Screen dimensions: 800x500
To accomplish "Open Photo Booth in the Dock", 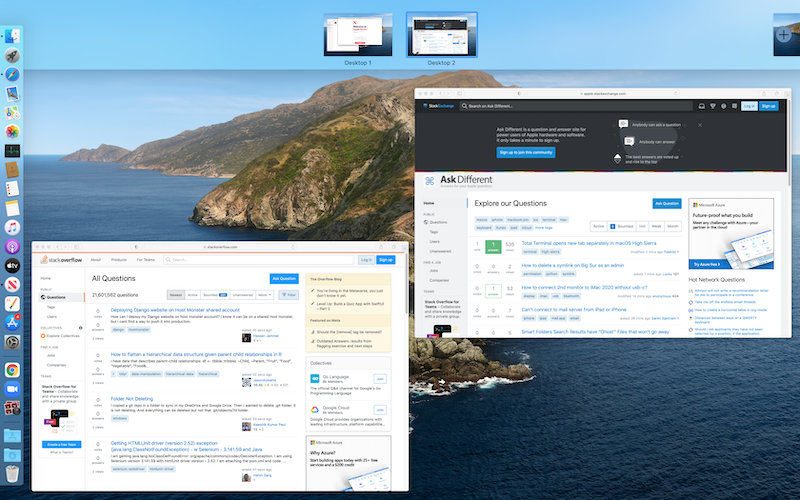I will [12, 408].
